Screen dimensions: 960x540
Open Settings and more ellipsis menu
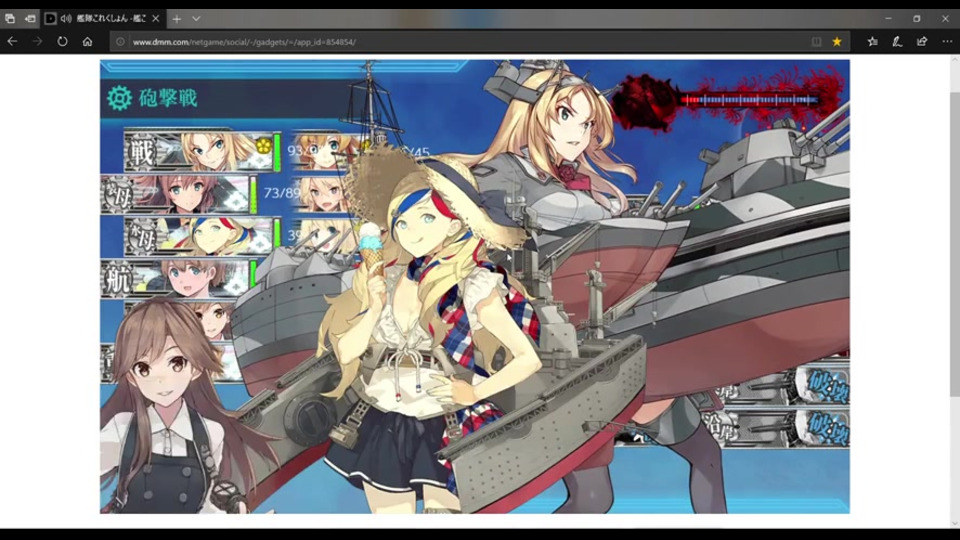947,42
